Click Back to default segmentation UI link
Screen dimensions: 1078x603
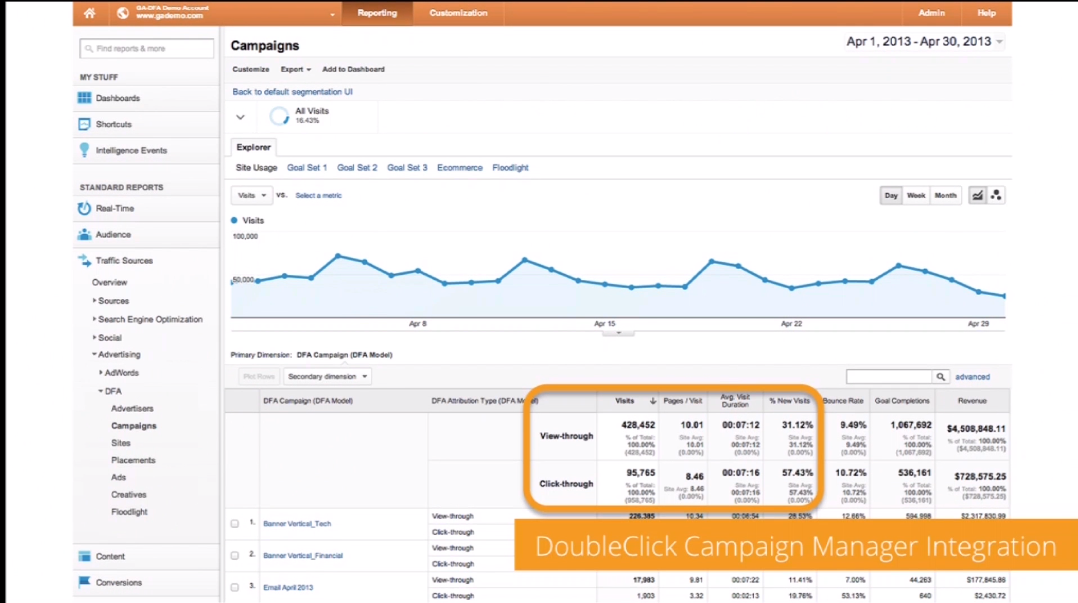(292, 92)
